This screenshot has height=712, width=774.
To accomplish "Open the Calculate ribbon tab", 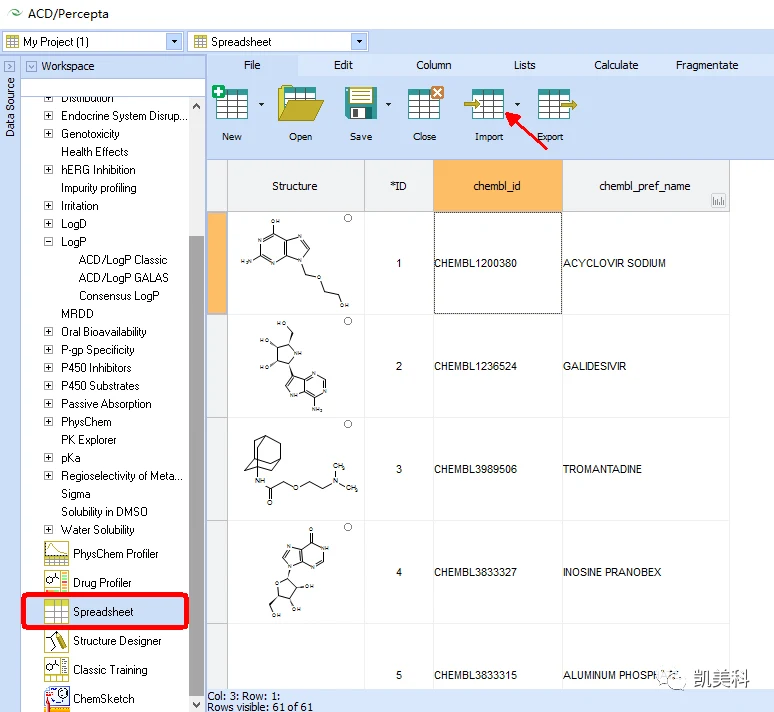I will pos(616,65).
